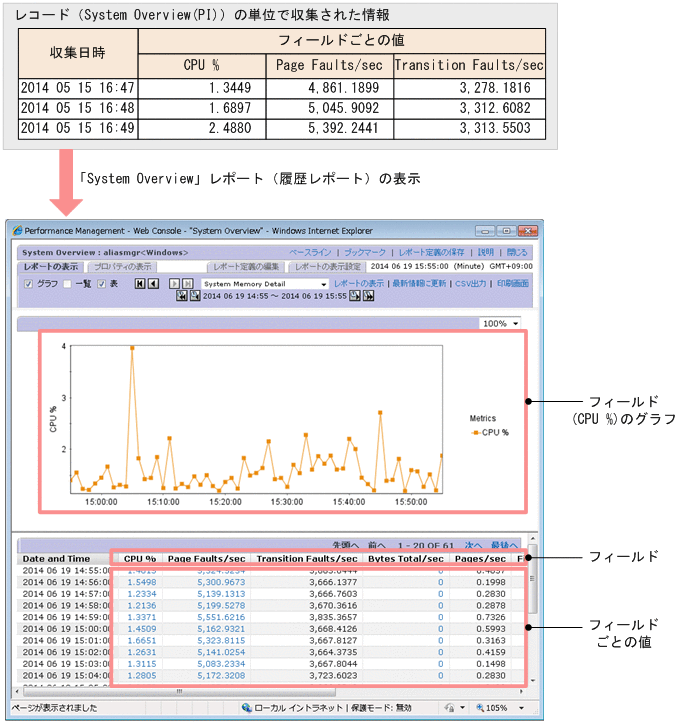Screen dimensions: 680x724
Task: Click scroll down arrow of table
Action: click(x=532, y=680)
